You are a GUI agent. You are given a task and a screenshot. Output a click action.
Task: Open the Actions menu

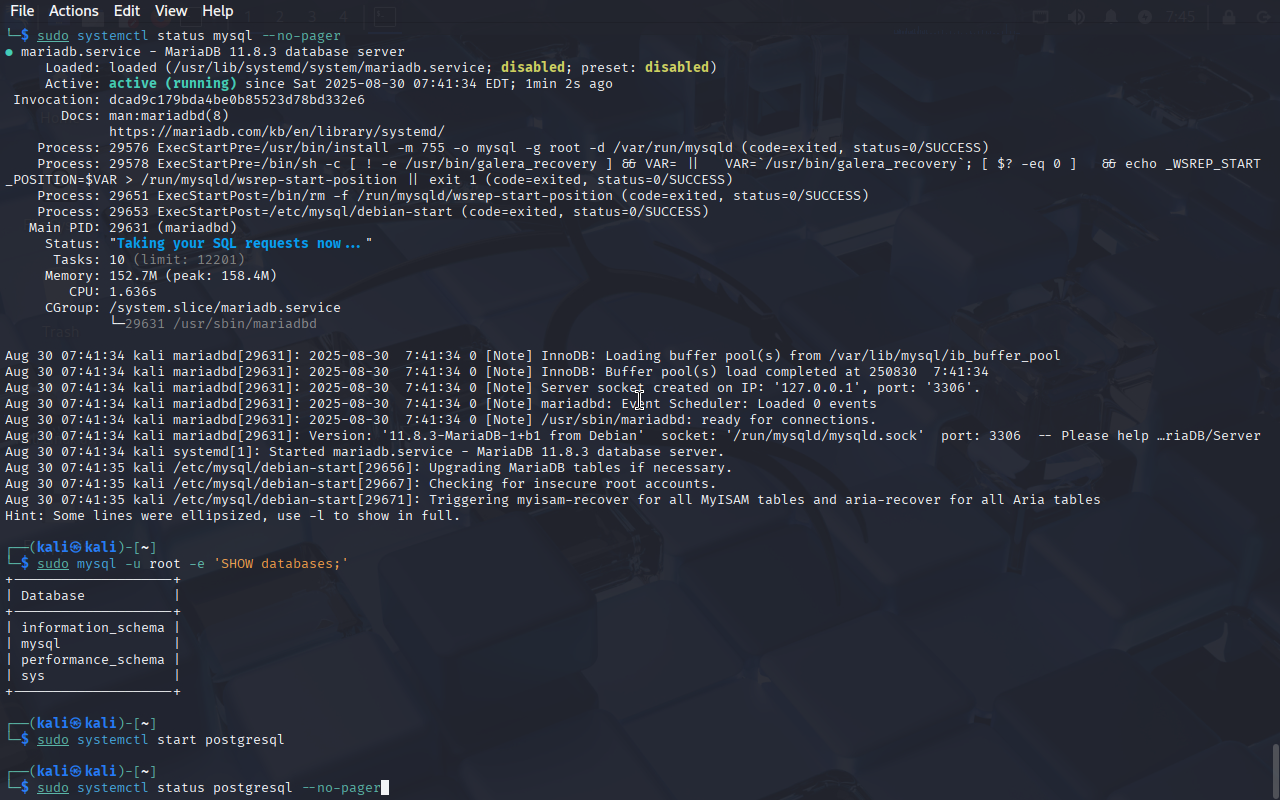[74, 11]
